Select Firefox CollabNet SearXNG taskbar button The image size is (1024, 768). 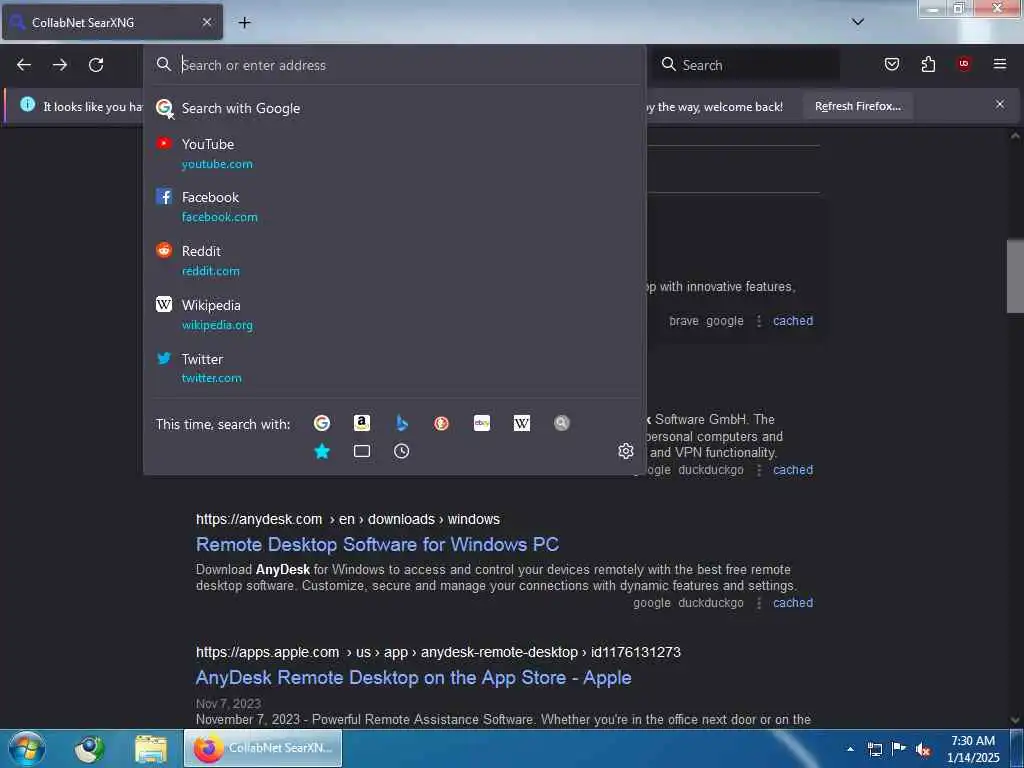click(263, 748)
